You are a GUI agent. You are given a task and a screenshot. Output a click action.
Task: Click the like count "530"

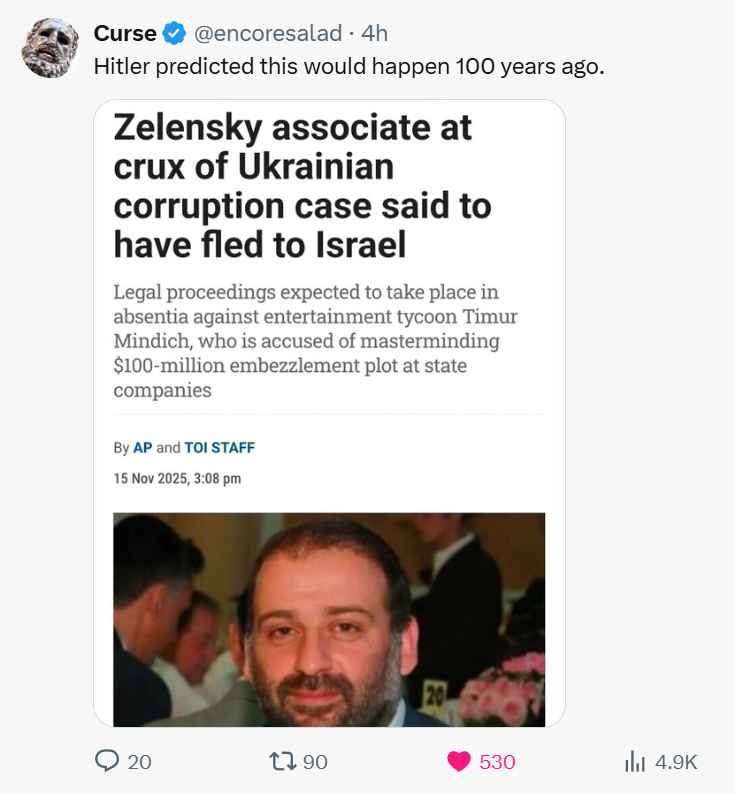497,762
